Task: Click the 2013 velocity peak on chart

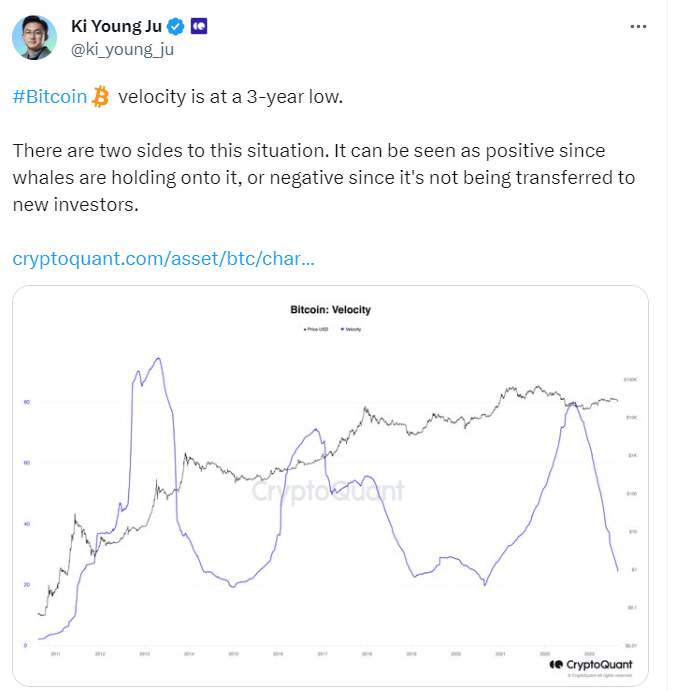Action: pyautogui.click(x=158, y=358)
